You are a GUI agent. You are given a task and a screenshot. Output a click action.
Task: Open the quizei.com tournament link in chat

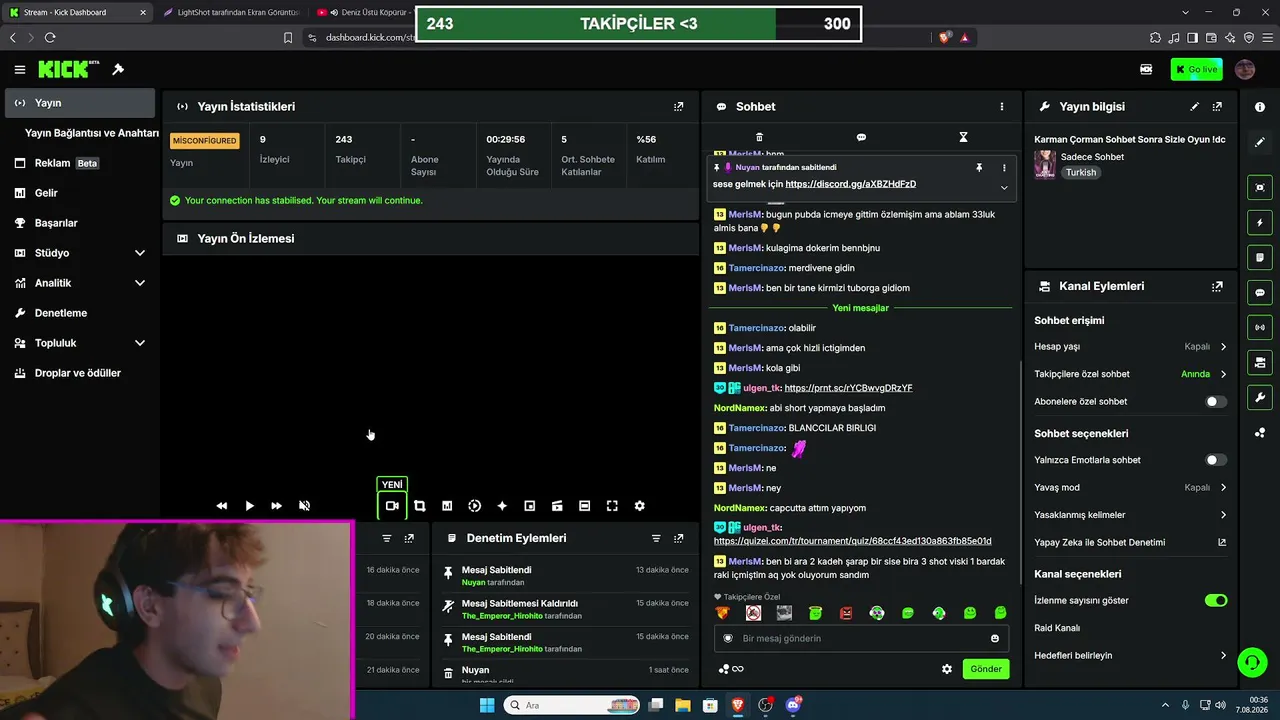click(853, 541)
